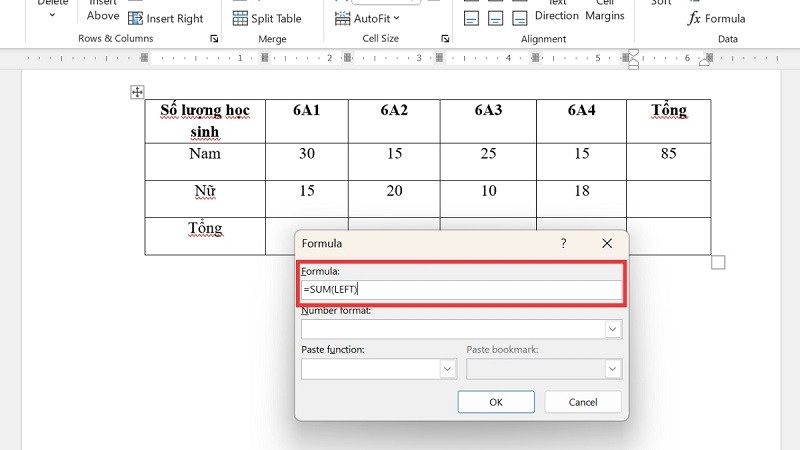
Task: Click the Text Direction button
Action: point(557,12)
